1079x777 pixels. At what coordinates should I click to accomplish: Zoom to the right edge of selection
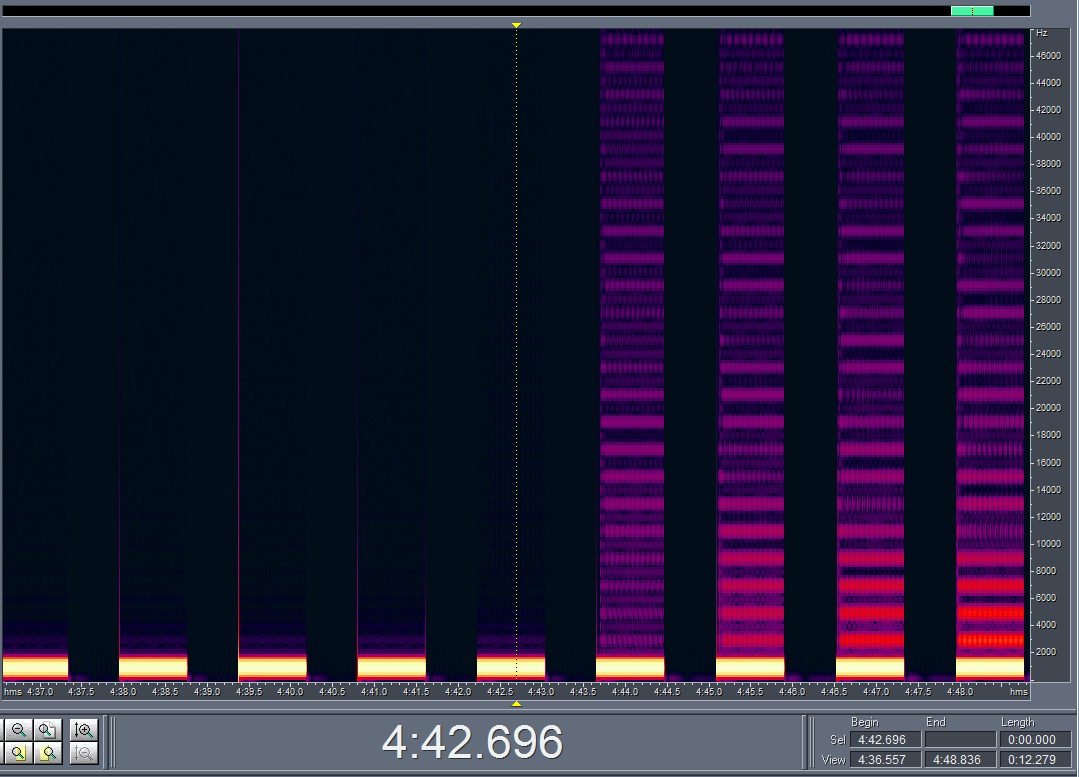(47, 754)
